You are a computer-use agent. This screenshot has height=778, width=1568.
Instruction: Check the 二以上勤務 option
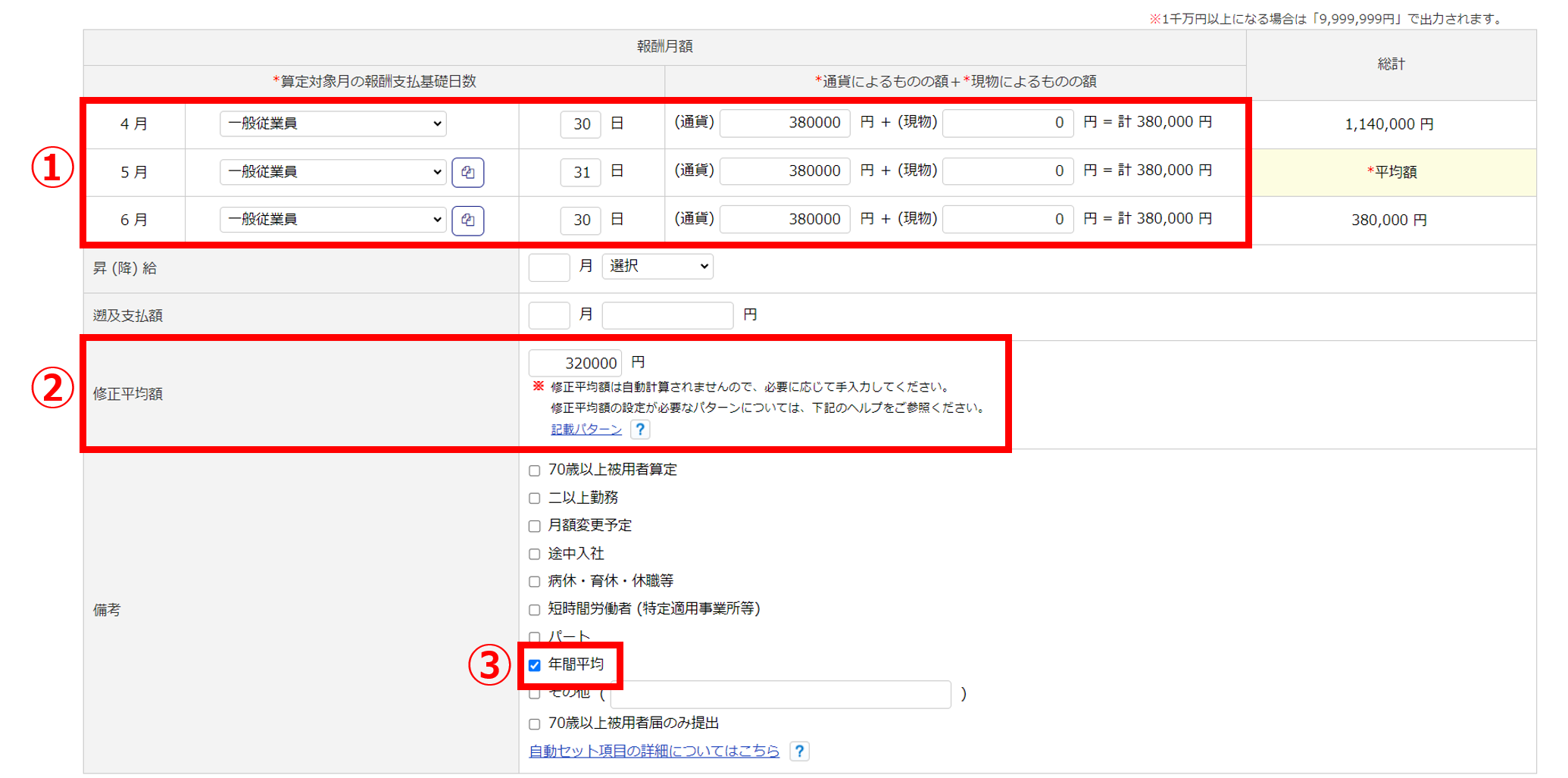point(535,498)
